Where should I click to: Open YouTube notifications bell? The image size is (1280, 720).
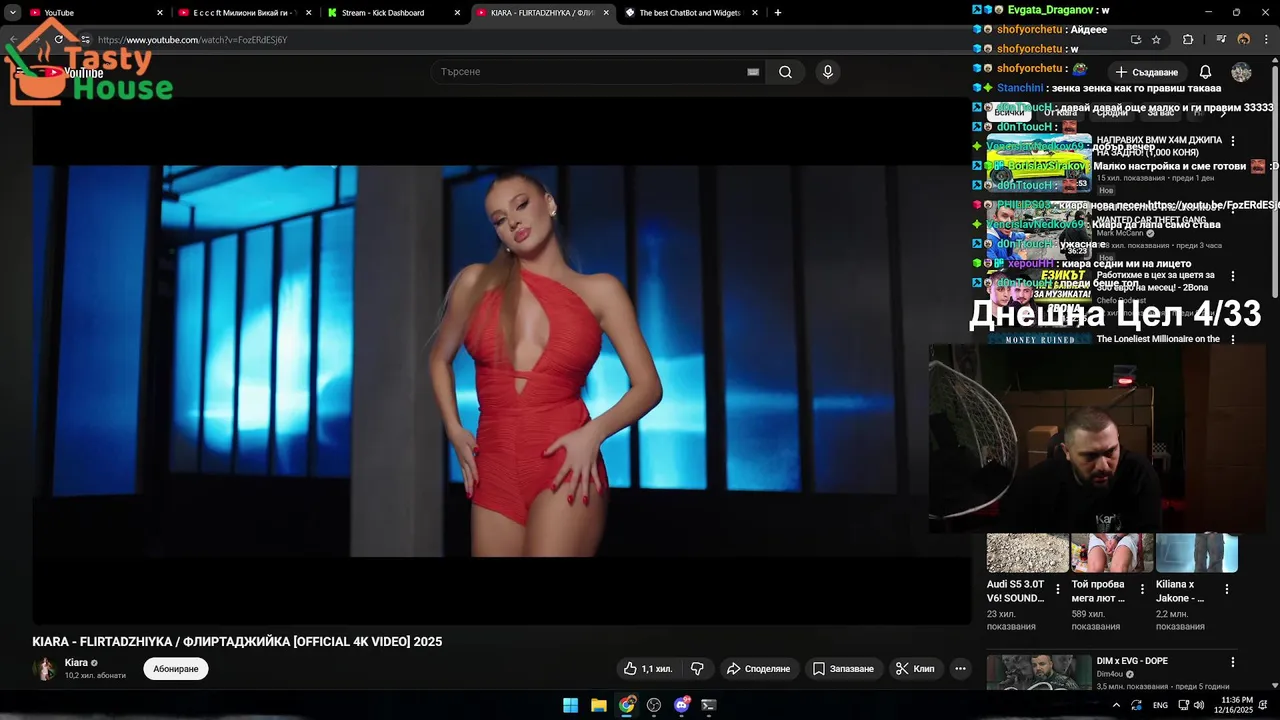[x=1205, y=72]
